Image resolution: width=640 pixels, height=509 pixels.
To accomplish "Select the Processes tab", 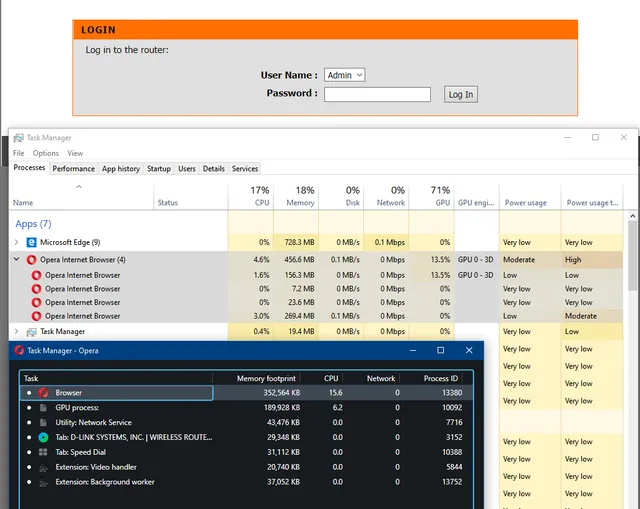I will [29, 168].
